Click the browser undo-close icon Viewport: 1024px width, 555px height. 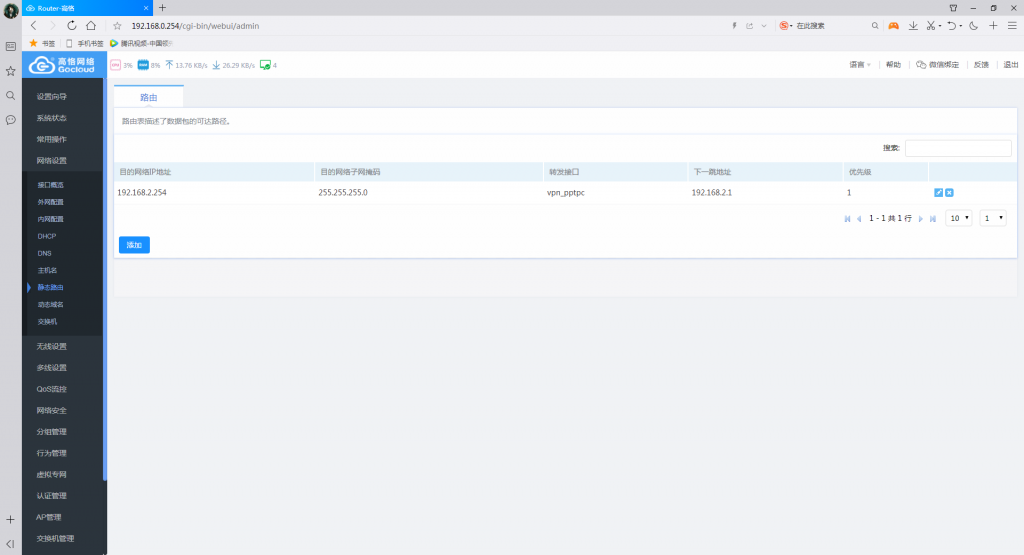pyautogui.click(x=952, y=25)
